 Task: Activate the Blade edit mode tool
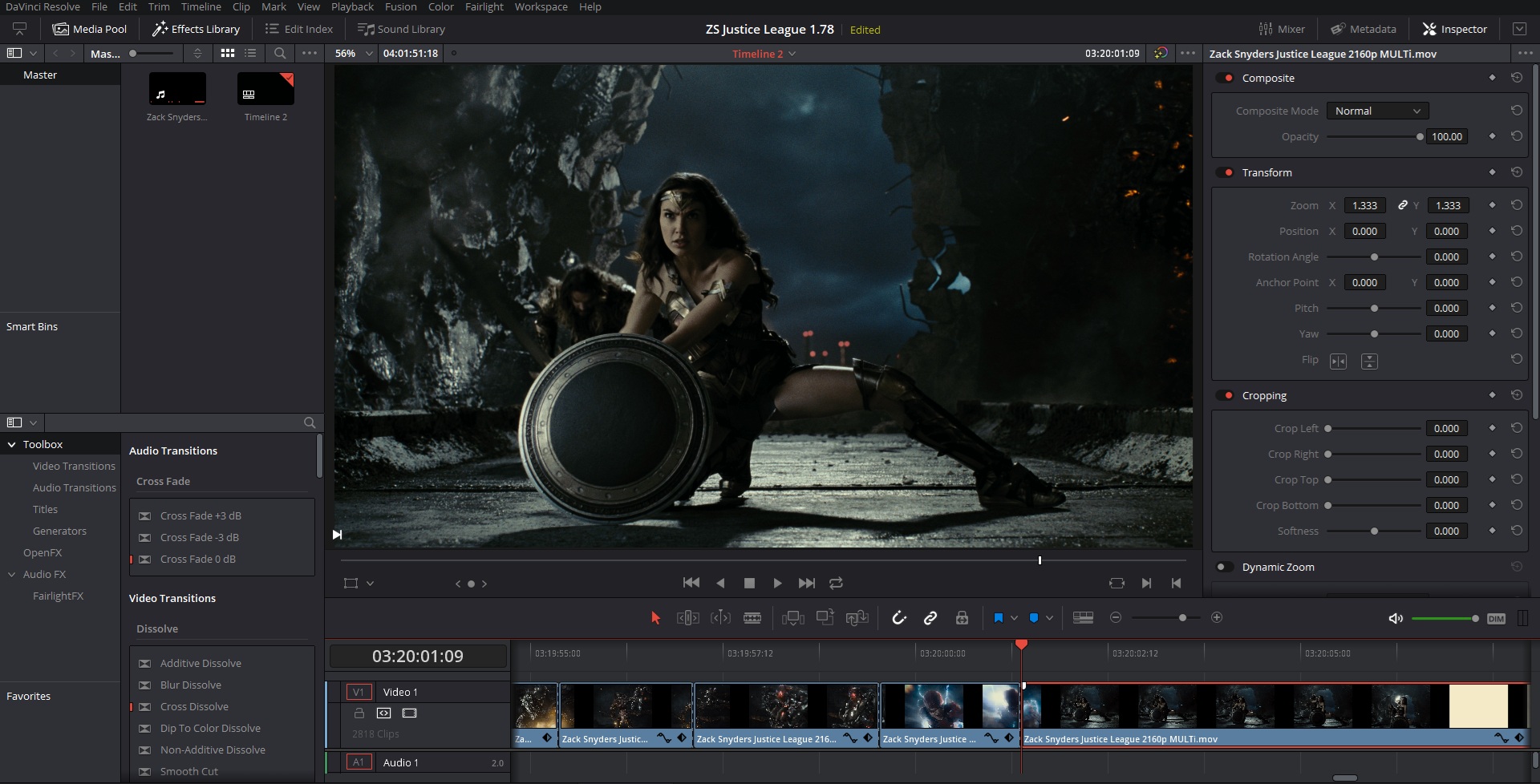(752, 617)
